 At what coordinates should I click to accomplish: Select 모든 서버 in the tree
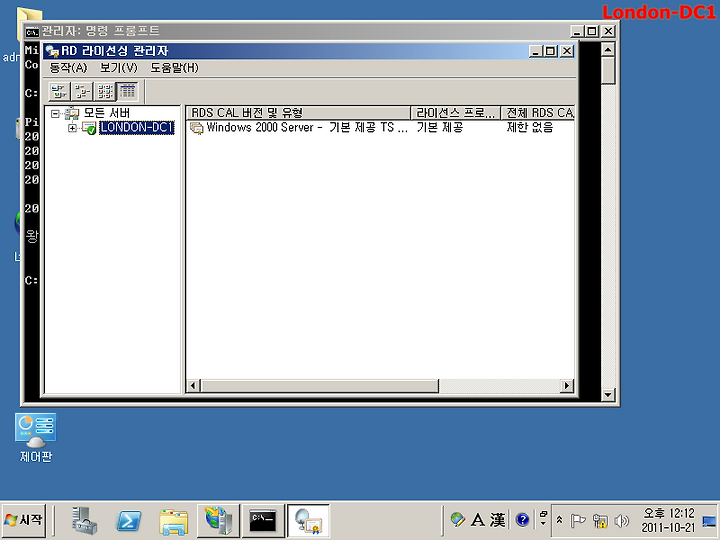(x=107, y=113)
